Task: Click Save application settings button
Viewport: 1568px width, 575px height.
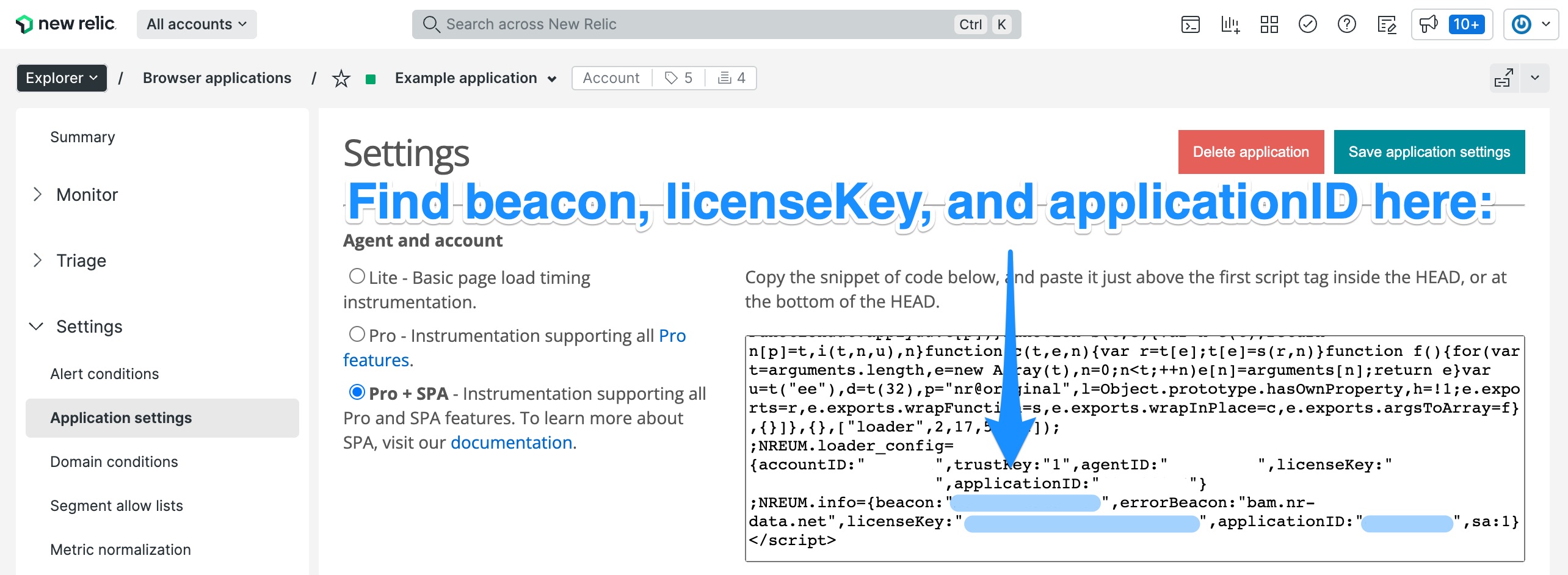Action: coord(1429,152)
